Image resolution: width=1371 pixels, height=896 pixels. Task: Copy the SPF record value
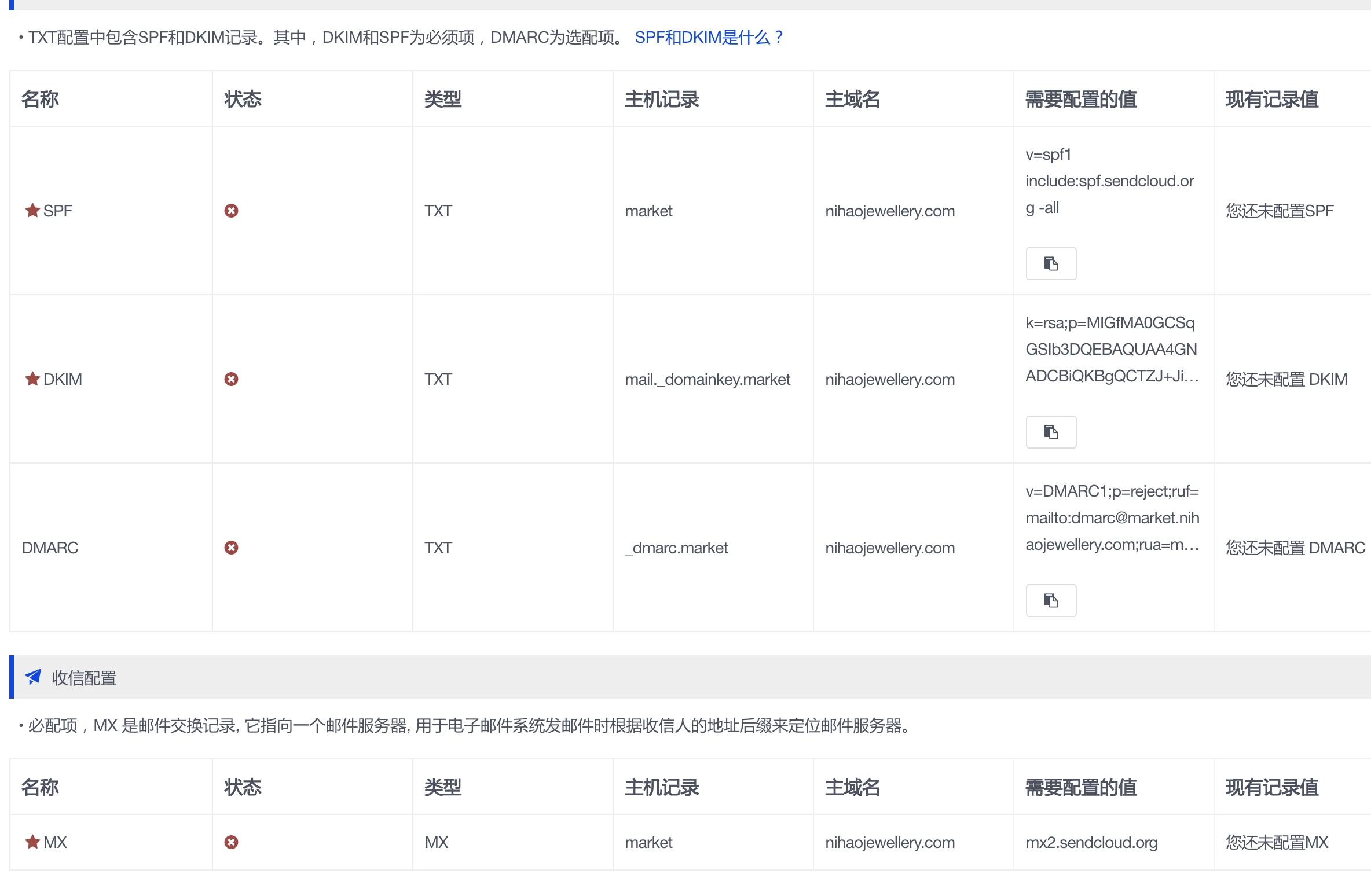pyautogui.click(x=1051, y=263)
